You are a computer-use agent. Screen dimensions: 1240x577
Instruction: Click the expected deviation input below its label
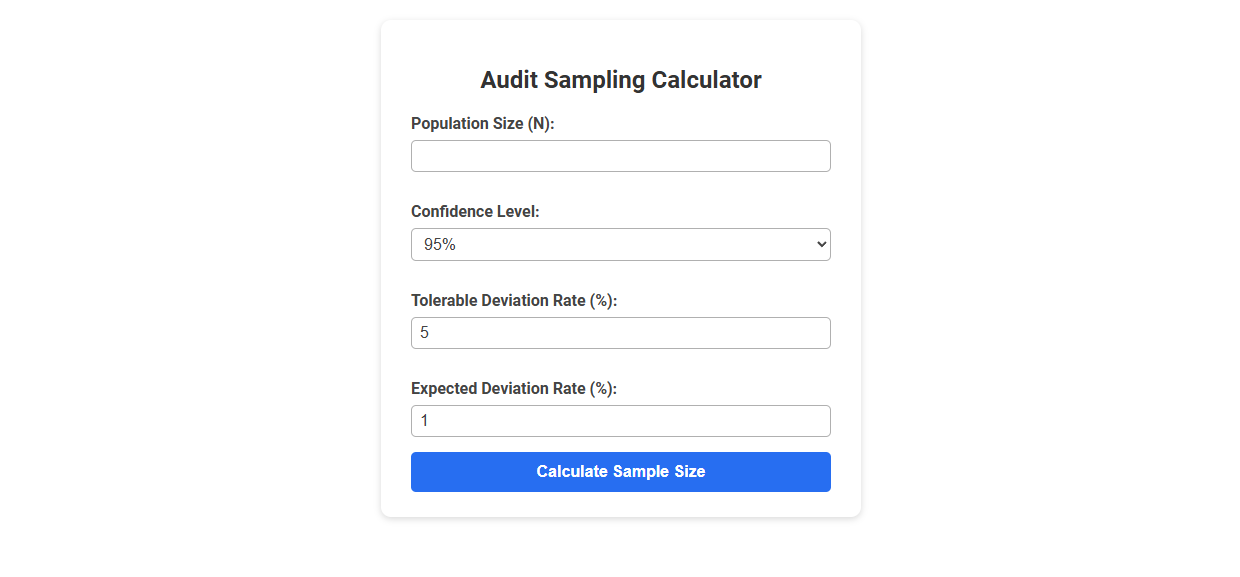(x=620, y=420)
